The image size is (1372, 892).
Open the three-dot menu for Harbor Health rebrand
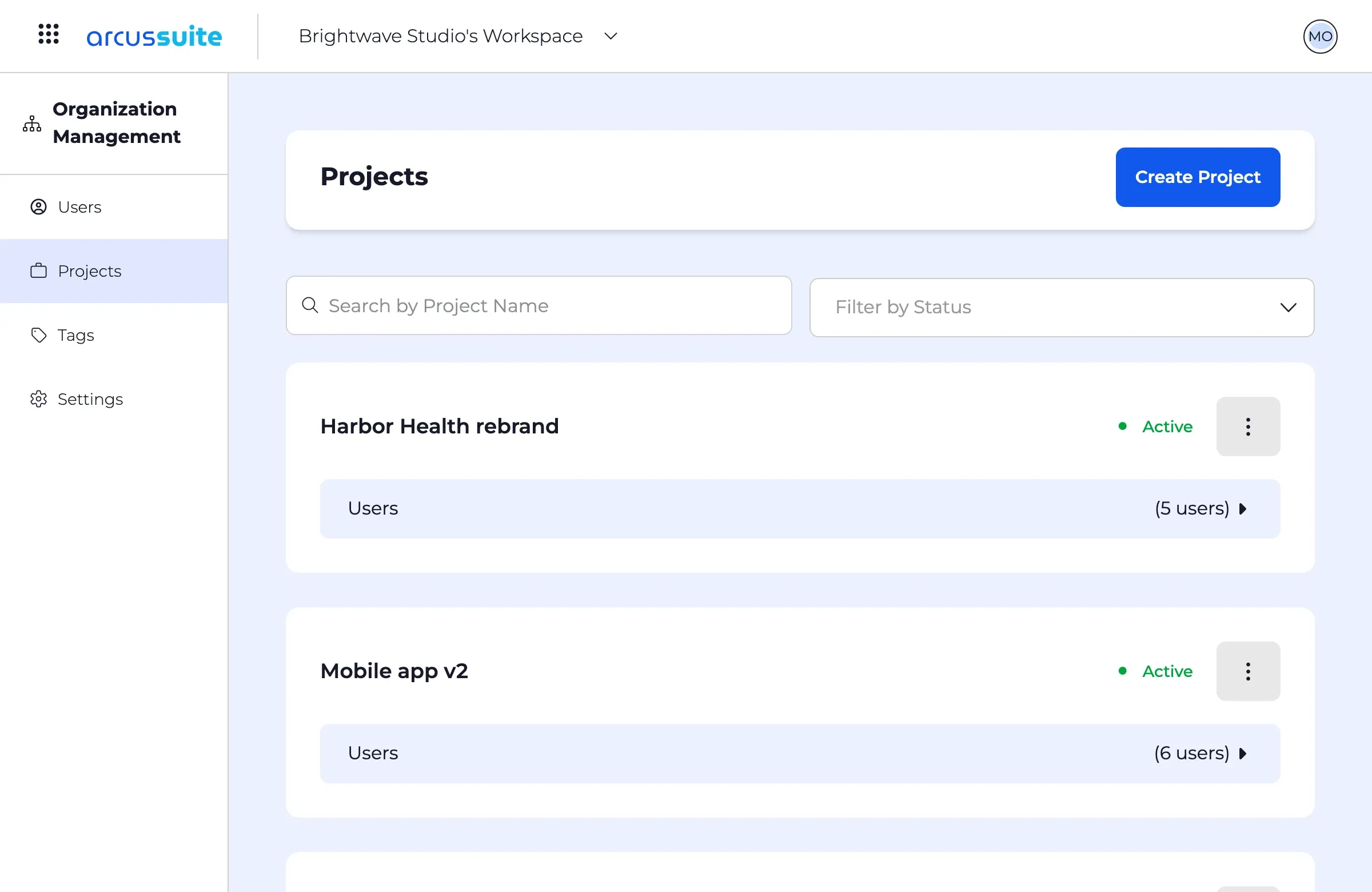[x=1247, y=427]
